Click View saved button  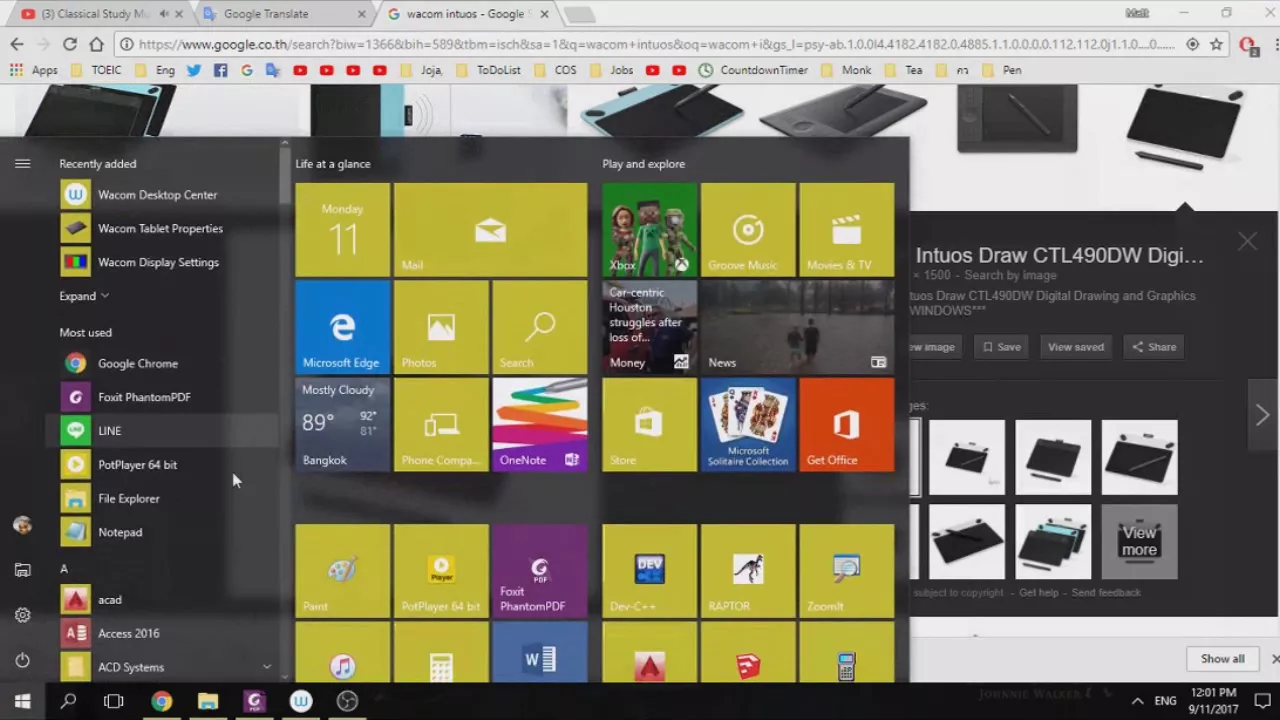(1076, 347)
